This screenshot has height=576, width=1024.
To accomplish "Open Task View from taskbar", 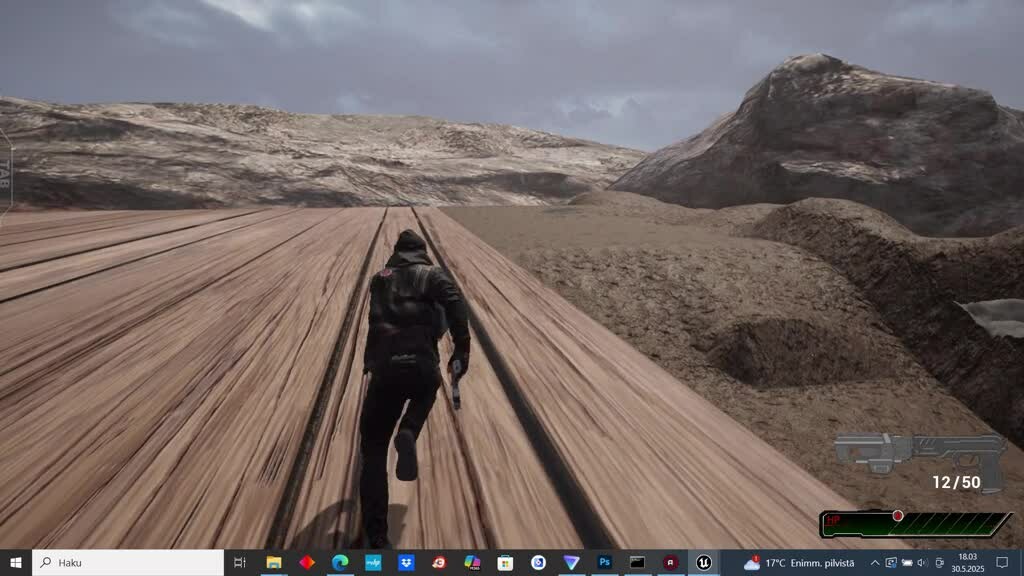I will point(240,563).
